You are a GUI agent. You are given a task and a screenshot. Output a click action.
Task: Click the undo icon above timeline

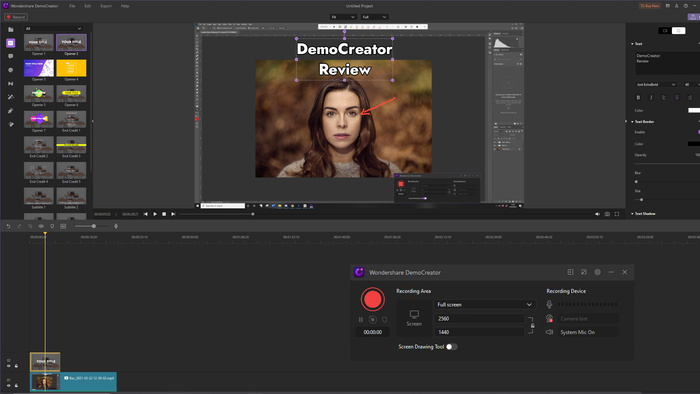8,226
